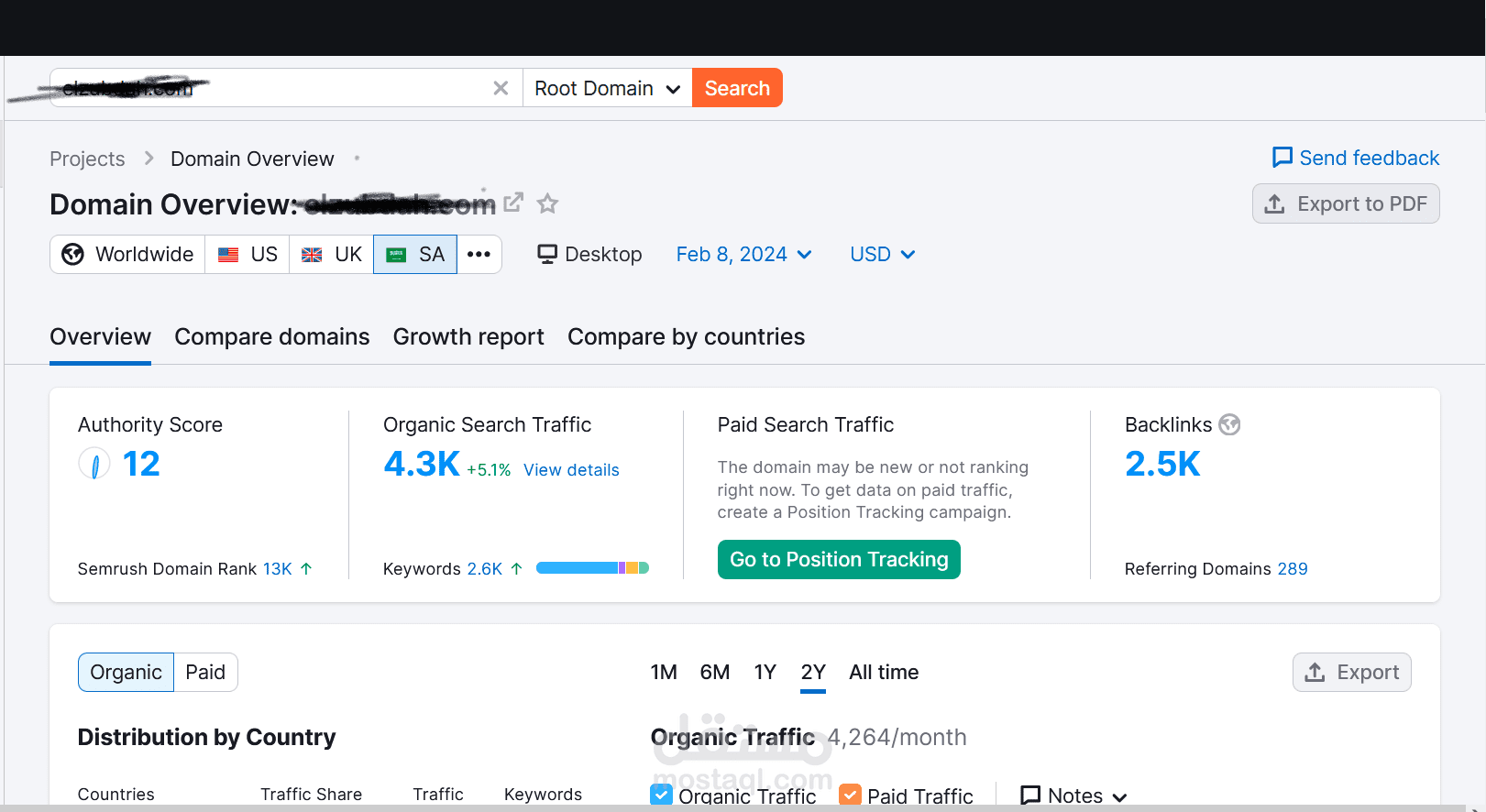This screenshot has width=1486, height=812.
Task: Click the 2.5K Backlinks value
Action: point(1162,464)
